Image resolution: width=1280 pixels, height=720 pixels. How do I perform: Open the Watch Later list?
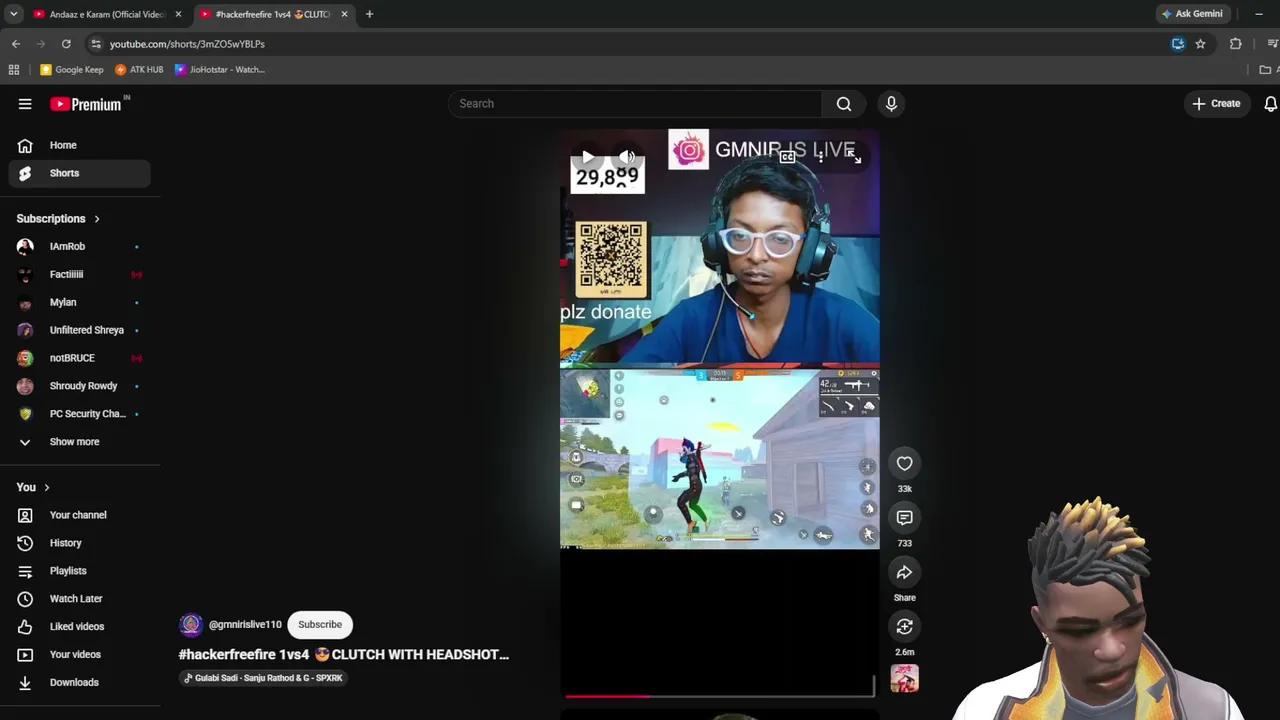[x=80, y=599]
